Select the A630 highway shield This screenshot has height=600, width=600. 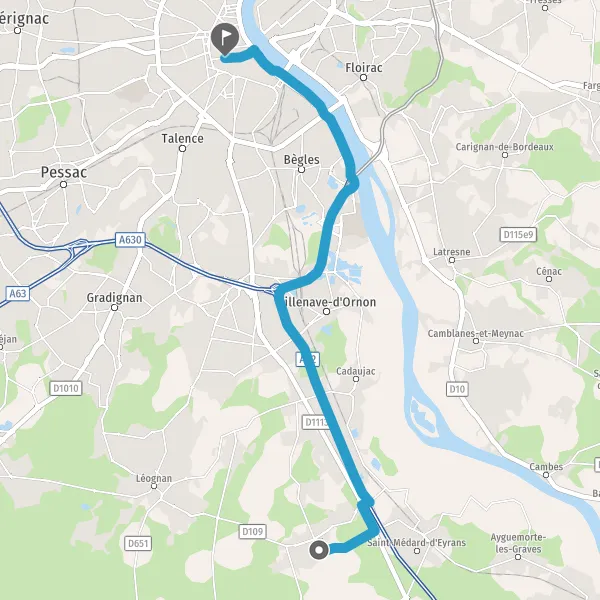[x=130, y=240]
